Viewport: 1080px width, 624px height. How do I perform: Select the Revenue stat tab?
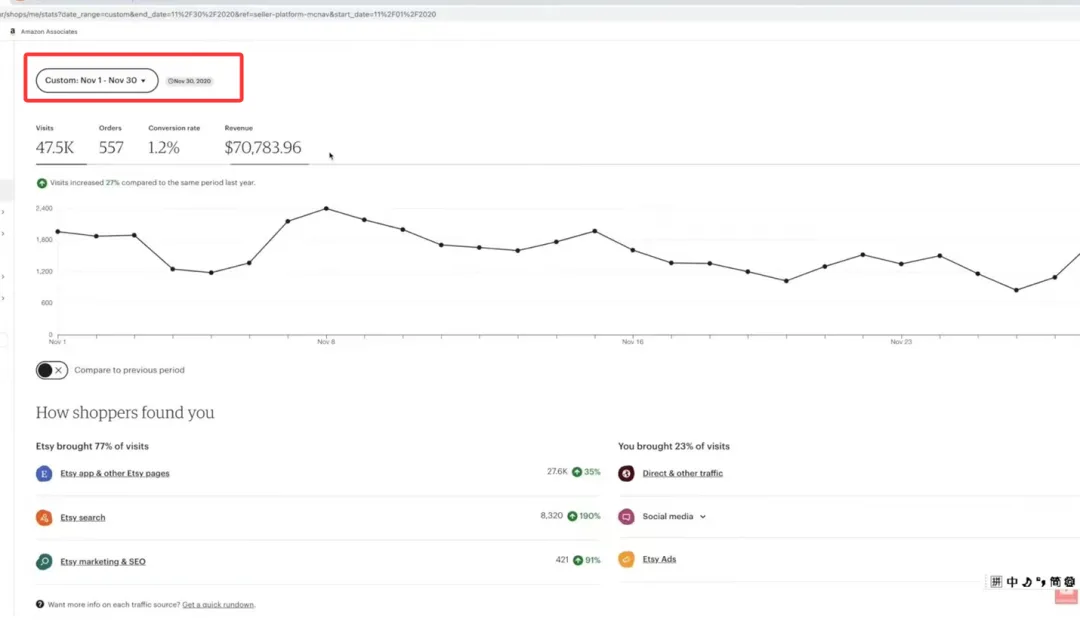(264, 142)
